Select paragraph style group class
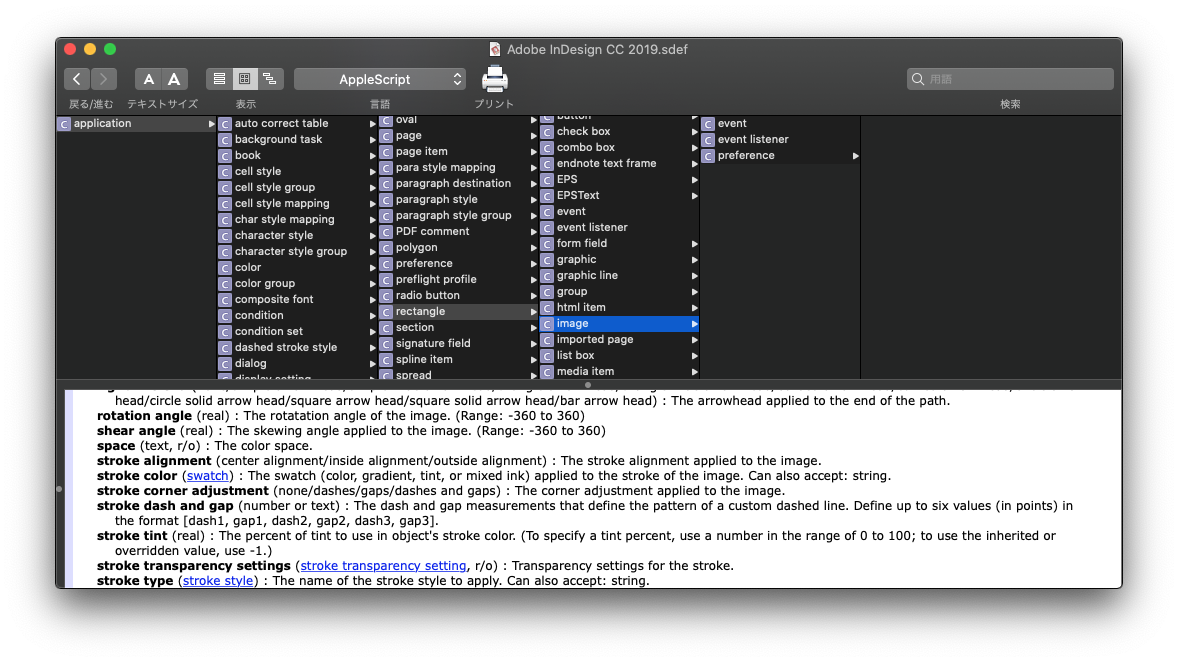 454,215
